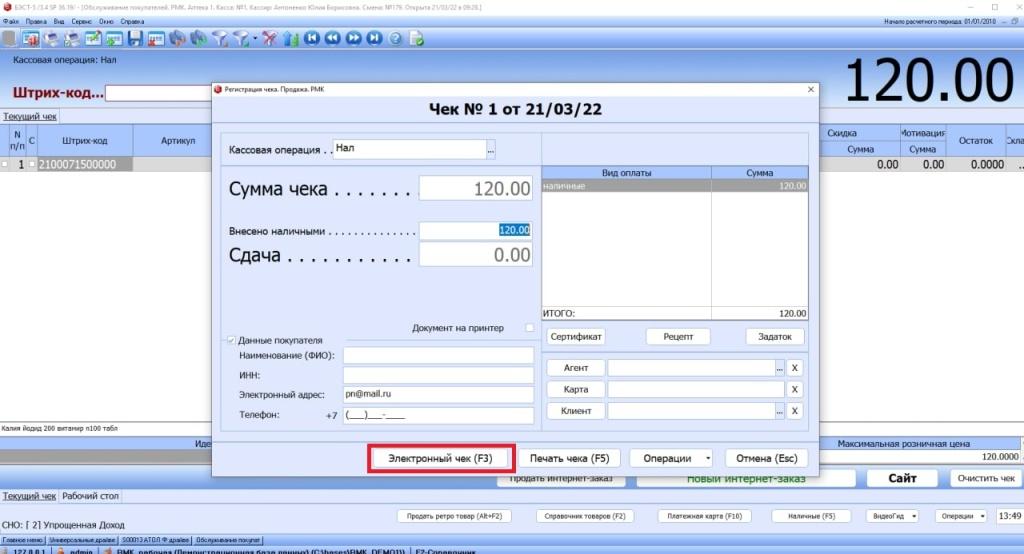Tick the checkbox in the first table row

point(5,164)
